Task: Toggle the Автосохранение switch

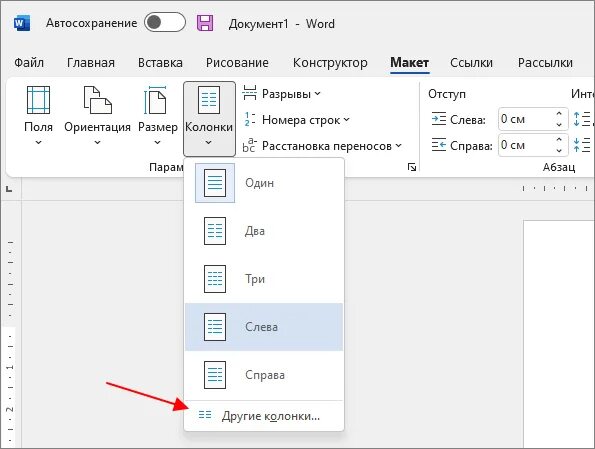Action: tap(165, 23)
